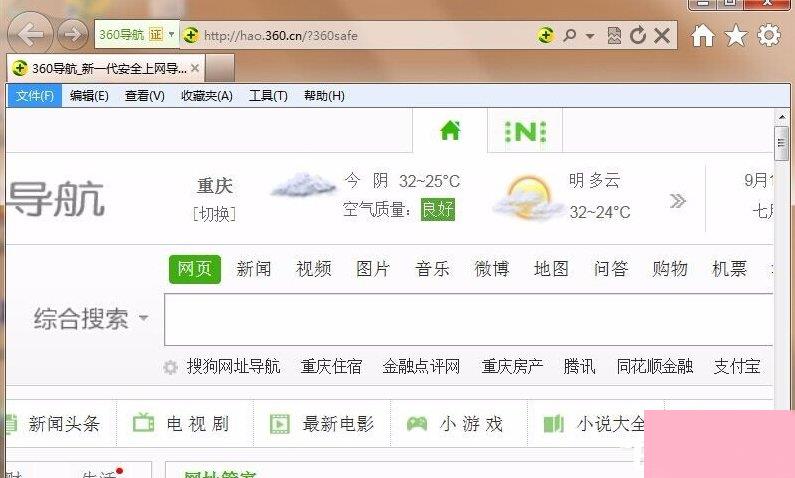Select the 机票 search category
Image resolution: width=795 pixels, height=478 pixels.
(729, 269)
